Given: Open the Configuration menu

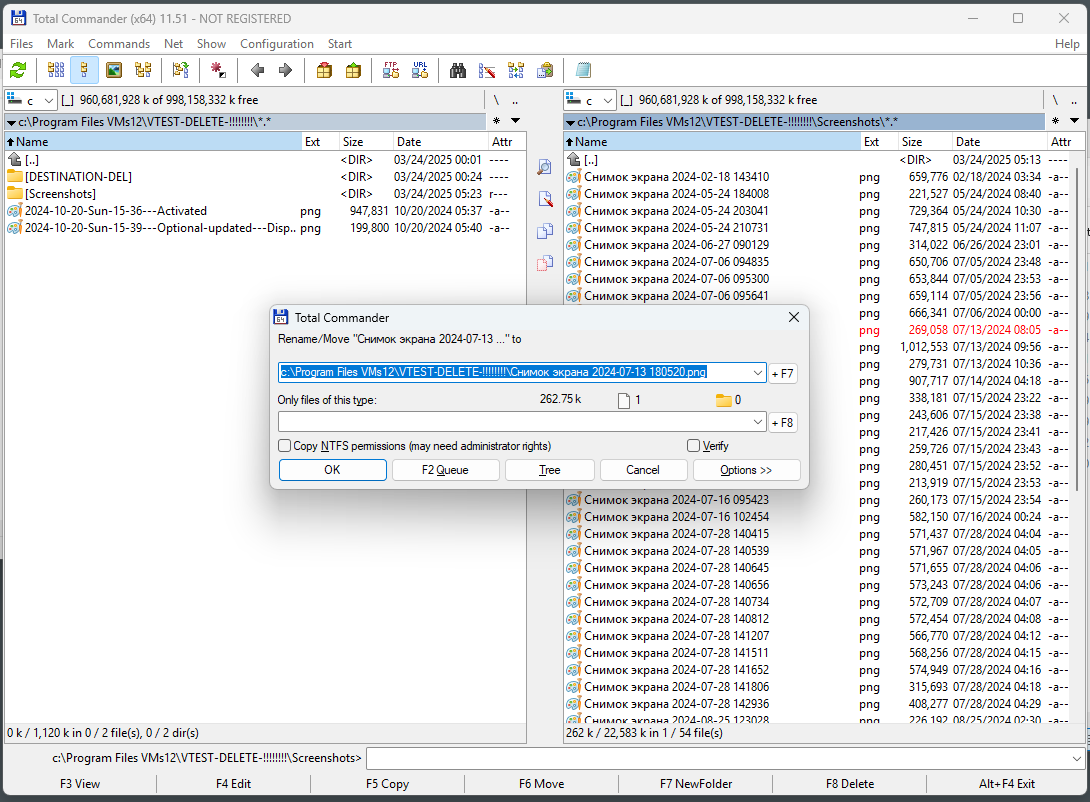Looking at the screenshot, I should click(x=277, y=44).
